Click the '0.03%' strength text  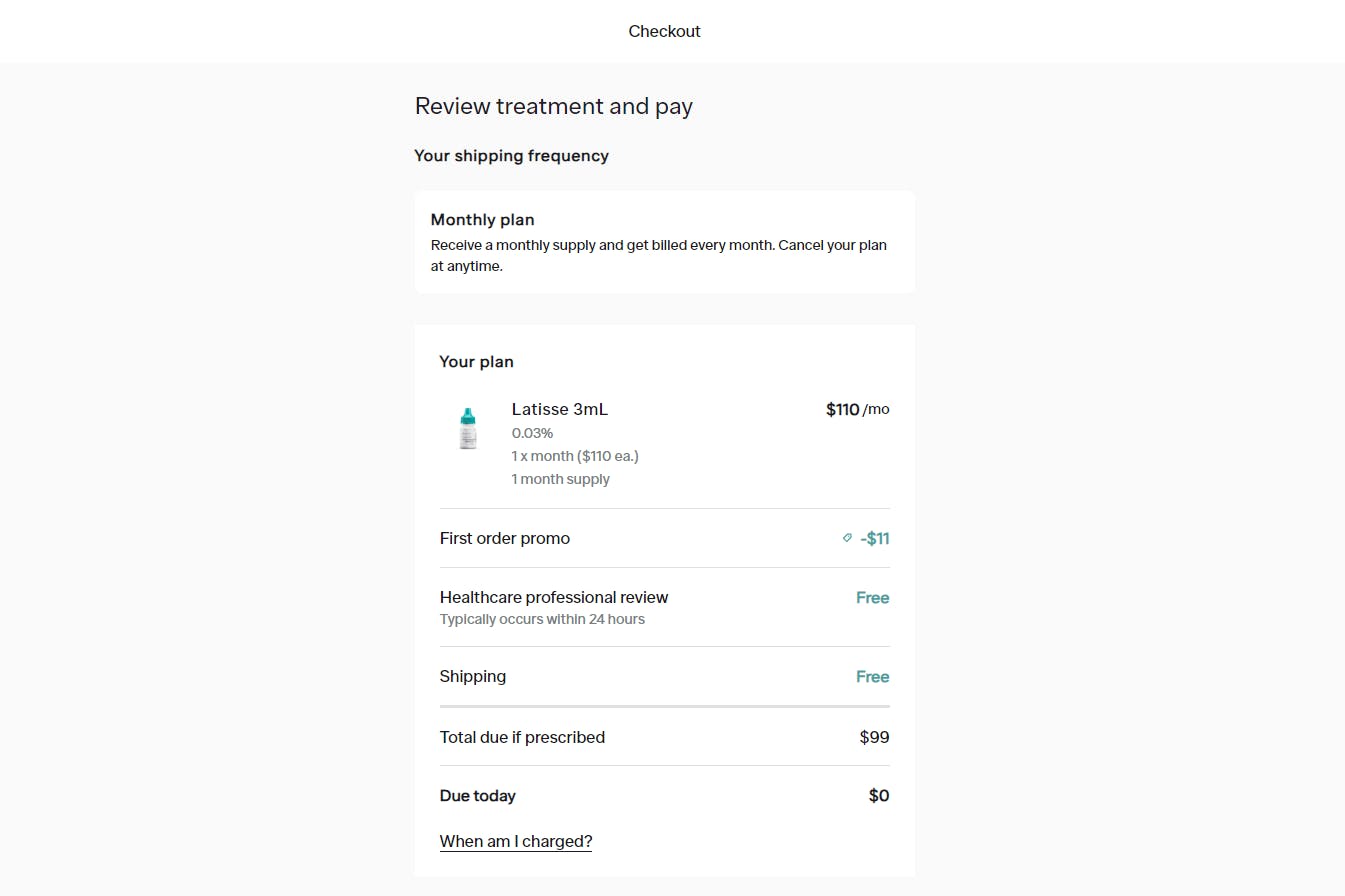(532, 432)
